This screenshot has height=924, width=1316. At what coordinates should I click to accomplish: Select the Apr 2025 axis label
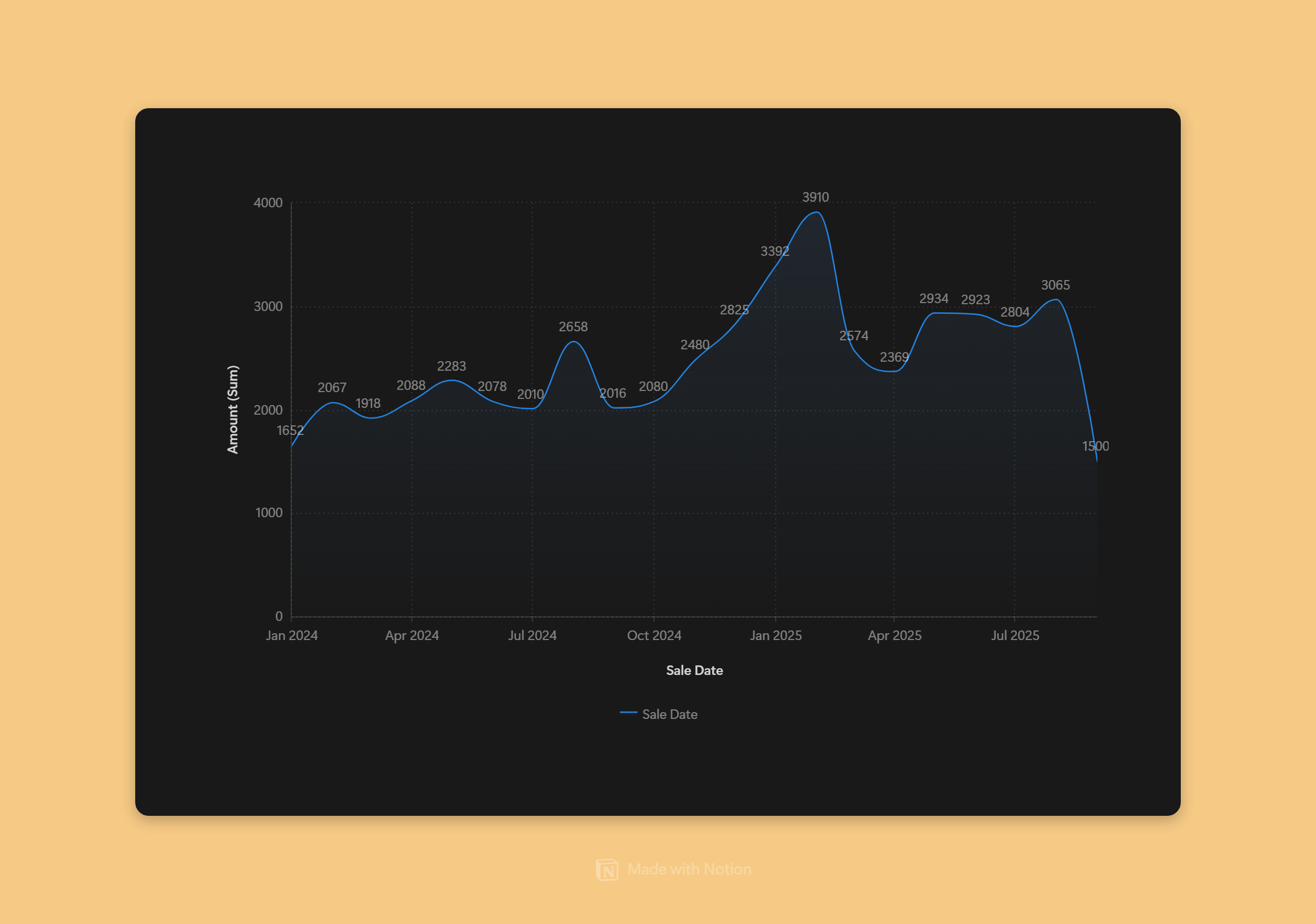894,635
